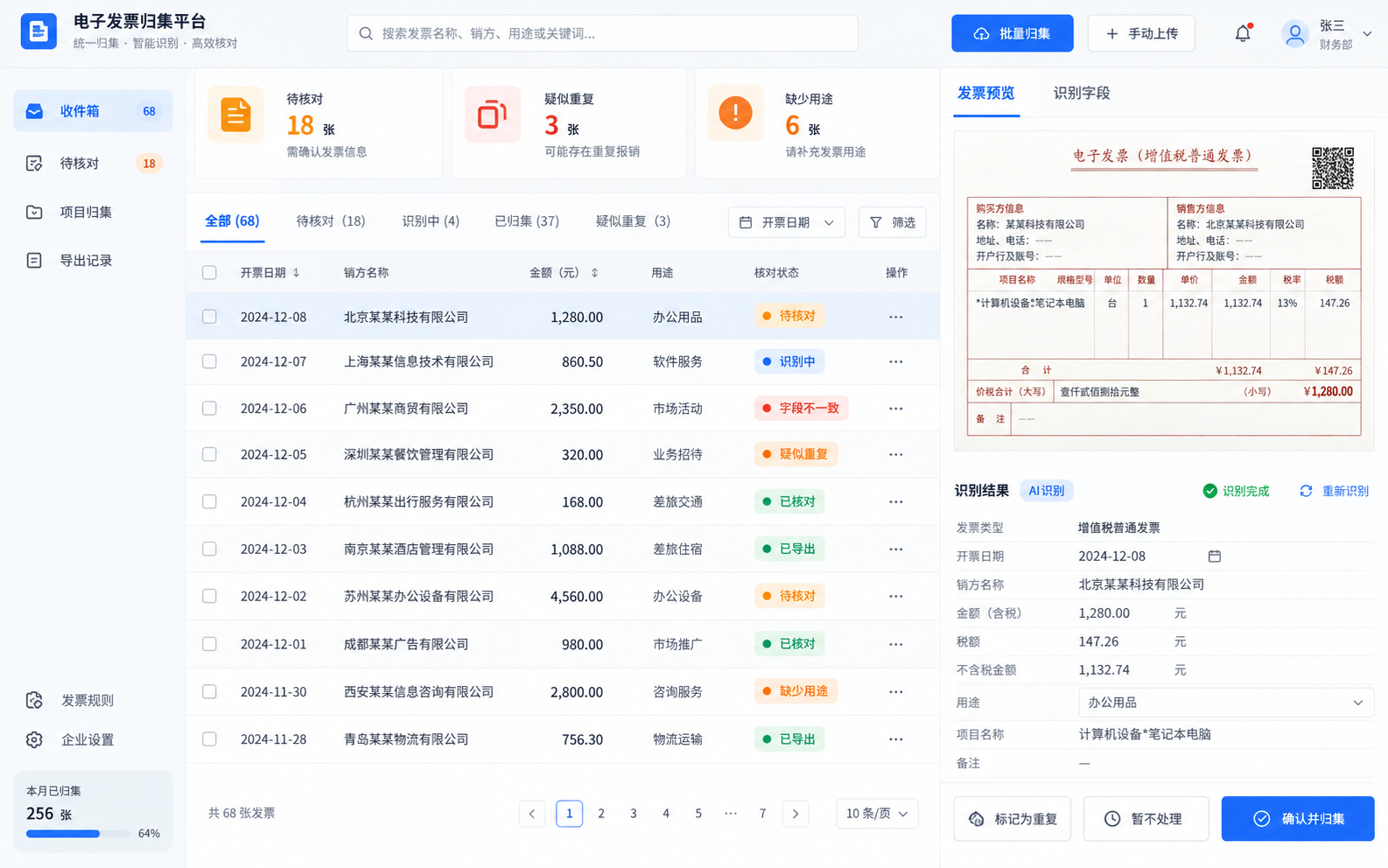The image size is (1388, 868).
Task: Check the 2024-12-05 invoice row checkbox
Action: (x=209, y=454)
